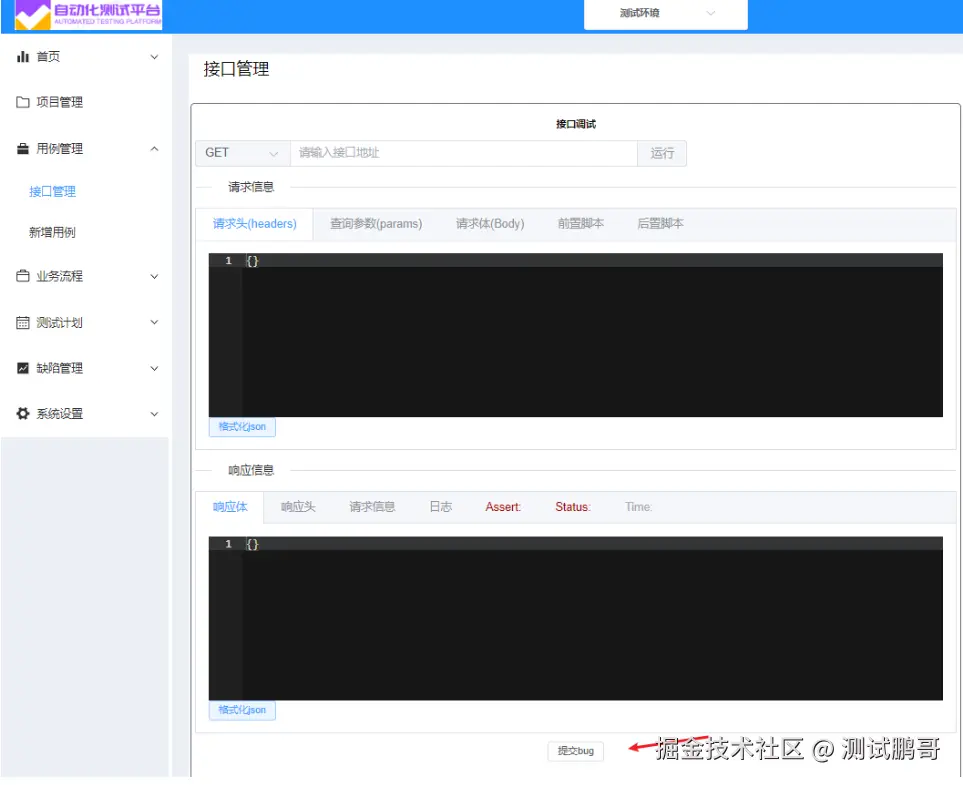Screen dimensions: 963x785
Task: Switch to 响应头 tab
Action: pyautogui.click(x=298, y=507)
